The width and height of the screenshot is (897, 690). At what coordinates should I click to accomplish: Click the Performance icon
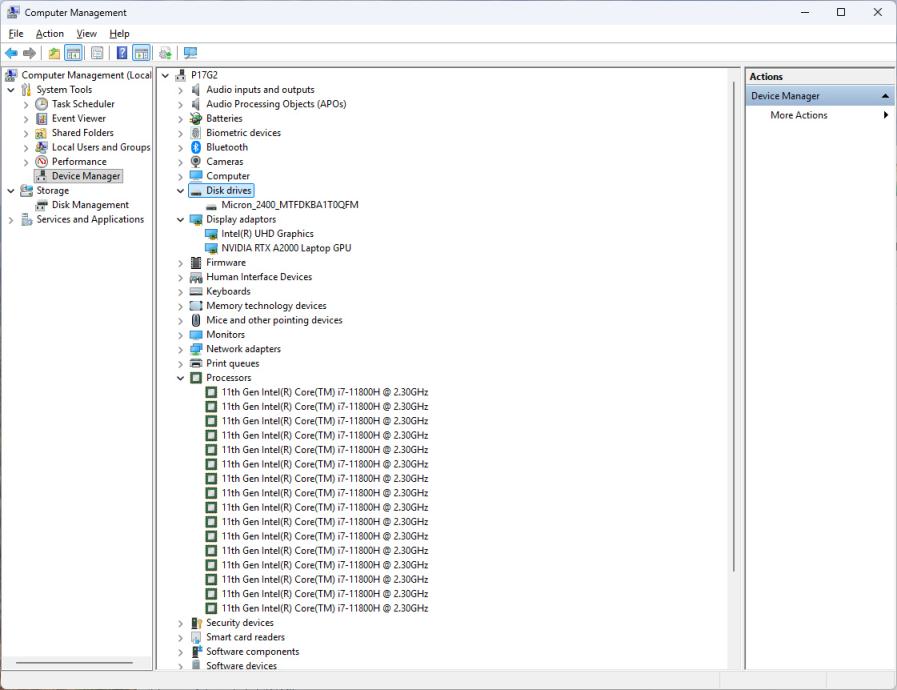click(41, 161)
